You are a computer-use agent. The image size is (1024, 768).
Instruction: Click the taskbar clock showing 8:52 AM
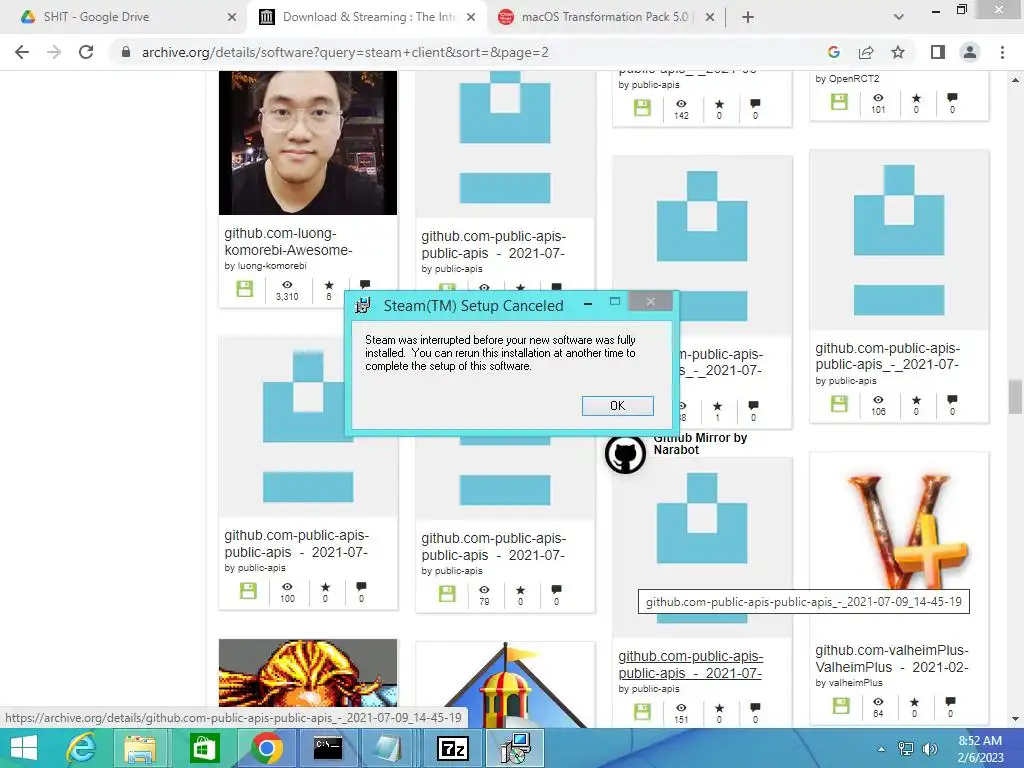pyautogui.click(x=980, y=749)
